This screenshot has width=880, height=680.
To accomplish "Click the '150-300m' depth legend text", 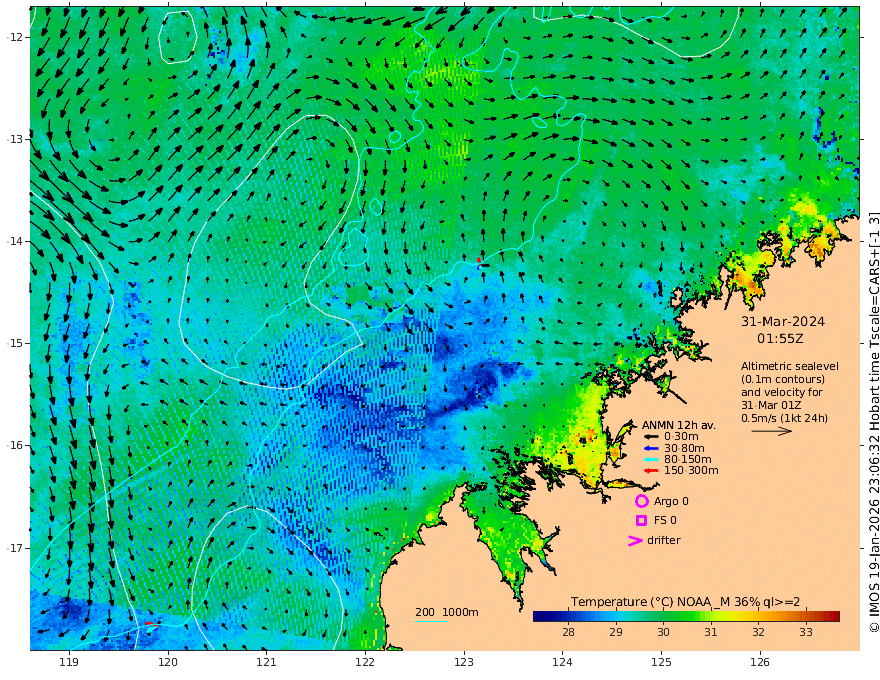I will (691, 471).
